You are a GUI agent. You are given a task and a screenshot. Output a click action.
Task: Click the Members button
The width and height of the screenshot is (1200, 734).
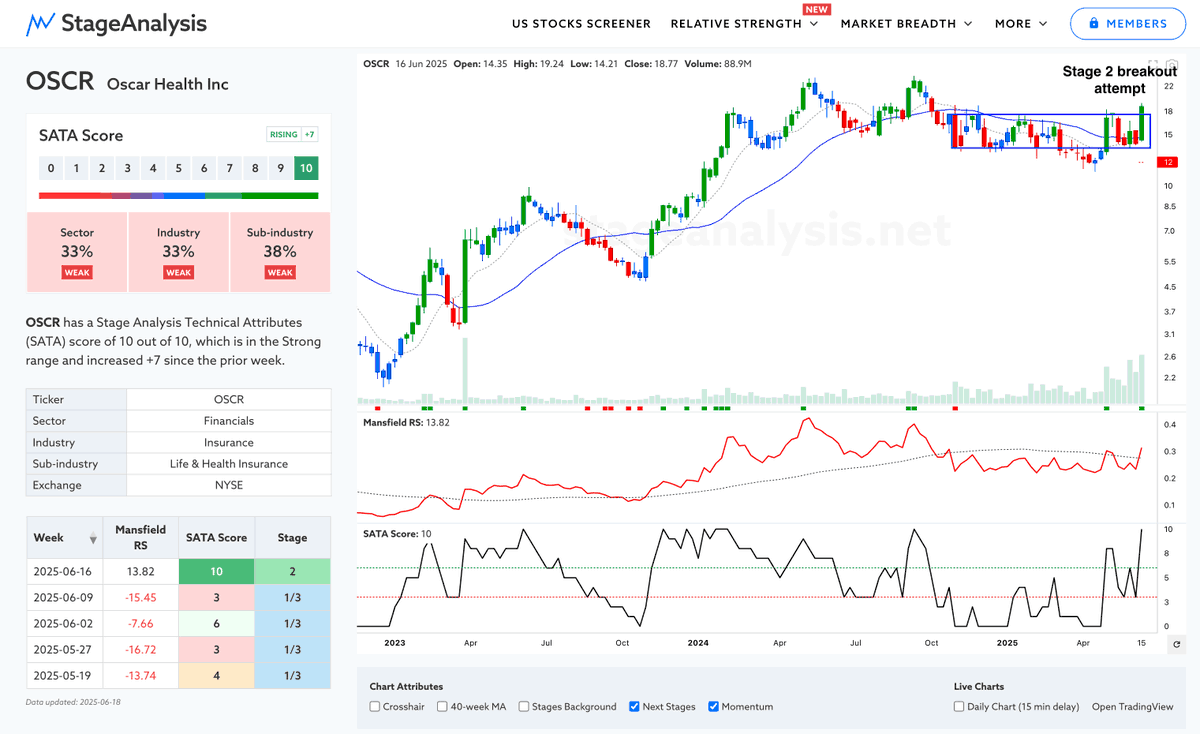(1127, 23)
